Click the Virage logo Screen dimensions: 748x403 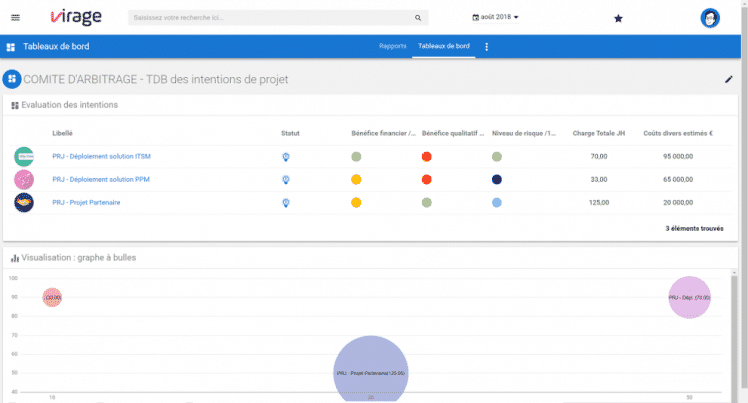point(76,18)
